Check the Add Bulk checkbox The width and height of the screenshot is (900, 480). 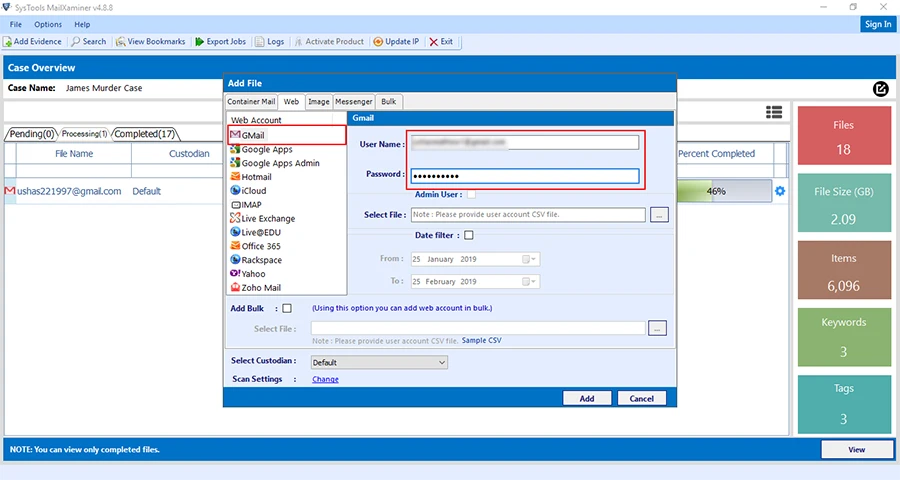[x=288, y=308]
